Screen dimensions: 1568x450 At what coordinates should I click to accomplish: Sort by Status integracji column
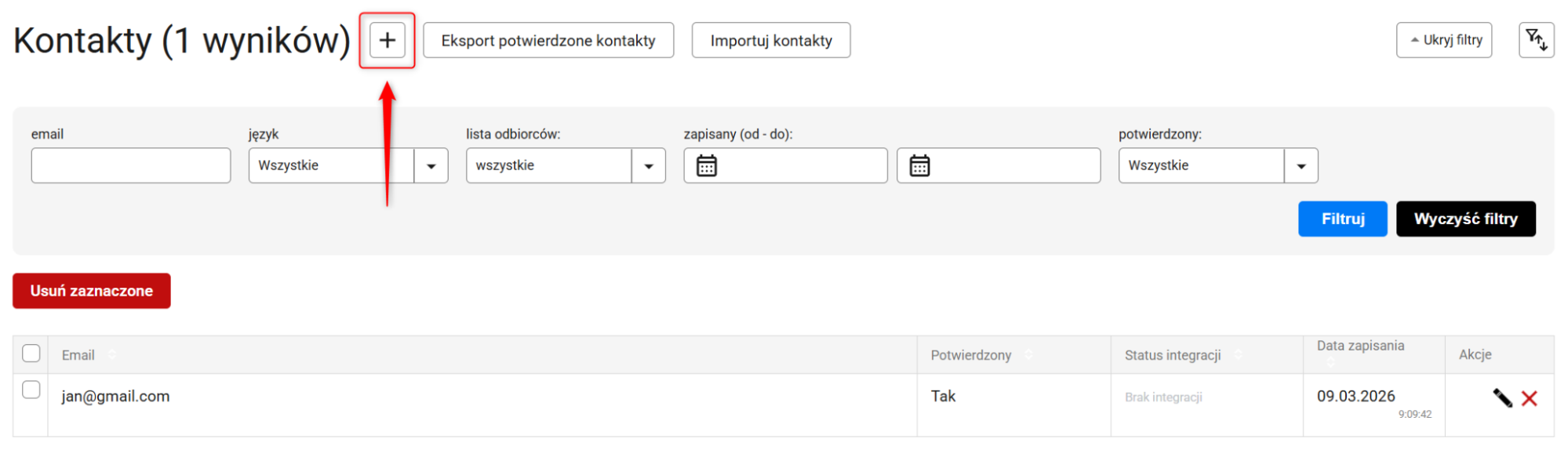pyautogui.click(x=1238, y=355)
